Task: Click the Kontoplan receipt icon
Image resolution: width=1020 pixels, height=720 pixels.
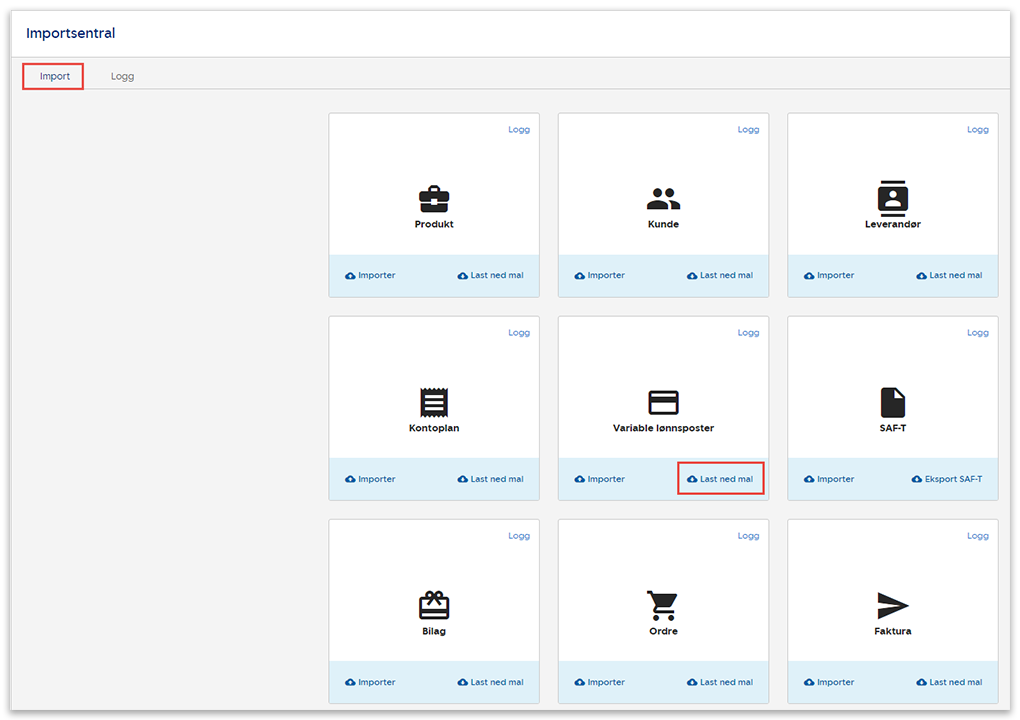Action: pyautogui.click(x=434, y=403)
